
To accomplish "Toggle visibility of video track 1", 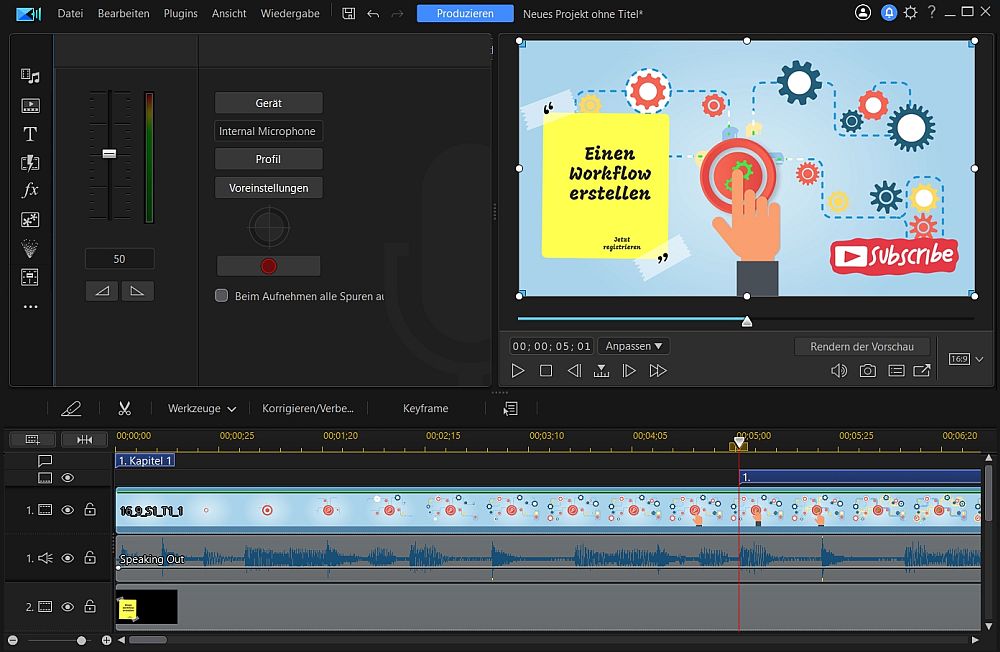I will coord(68,510).
